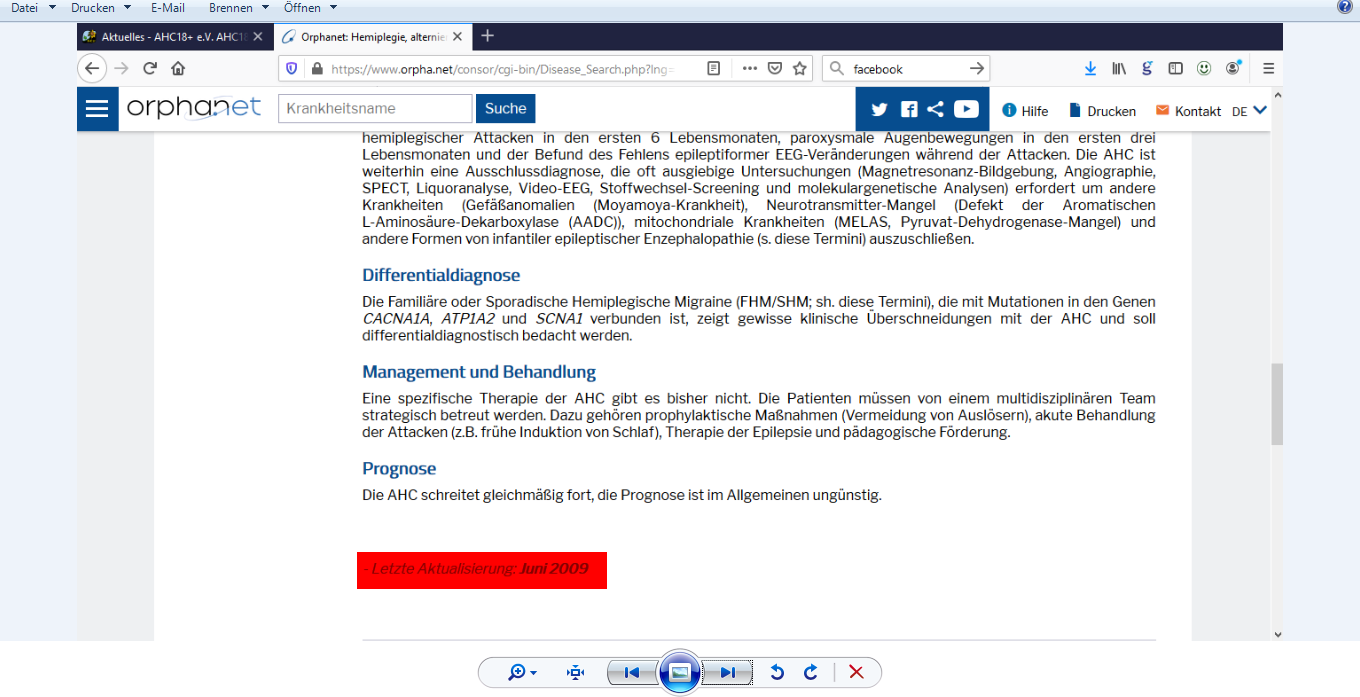The width and height of the screenshot is (1360, 697).
Task: Click the Management und Behandlung heading
Action: pyautogui.click(x=479, y=372)
